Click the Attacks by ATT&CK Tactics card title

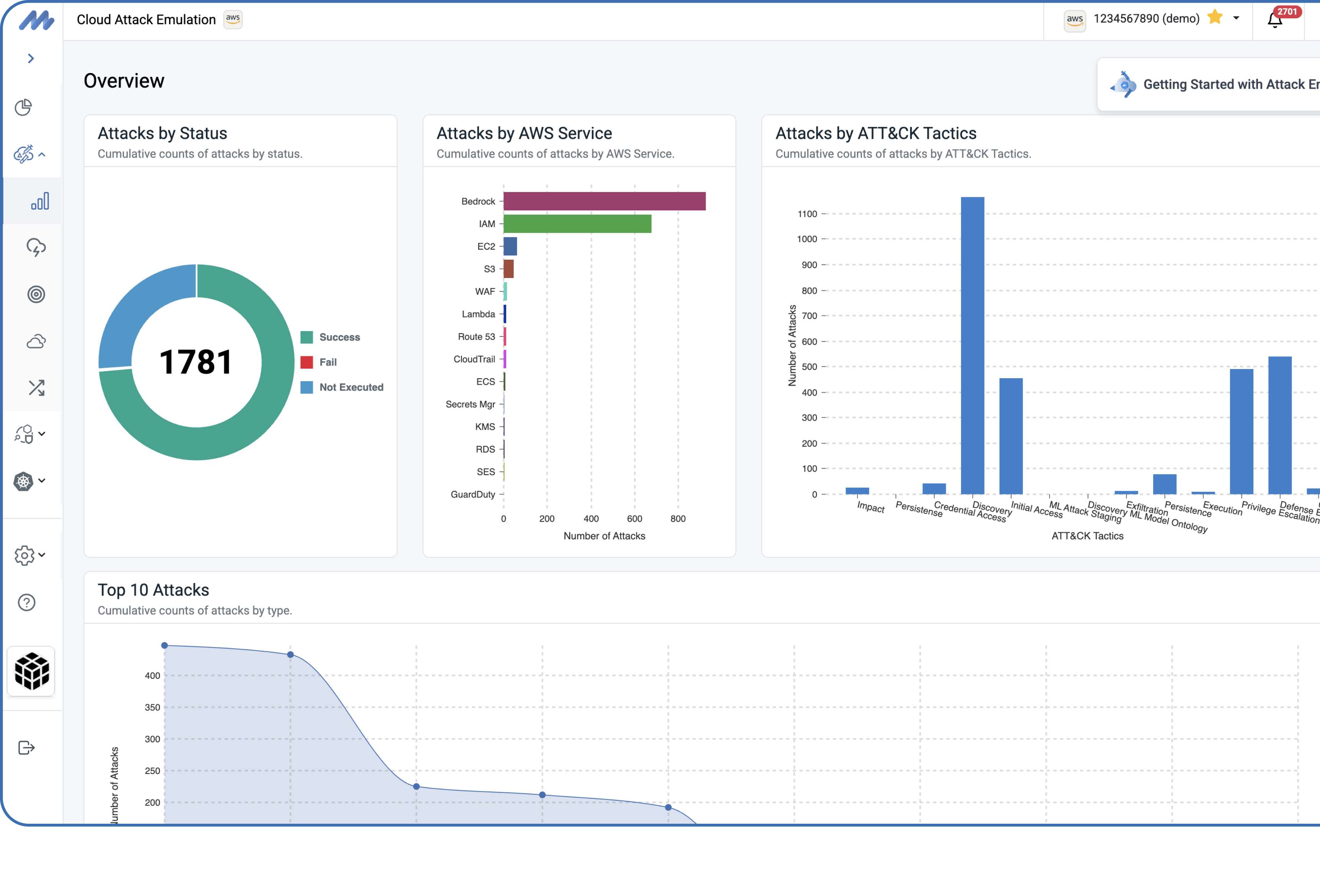876,133
